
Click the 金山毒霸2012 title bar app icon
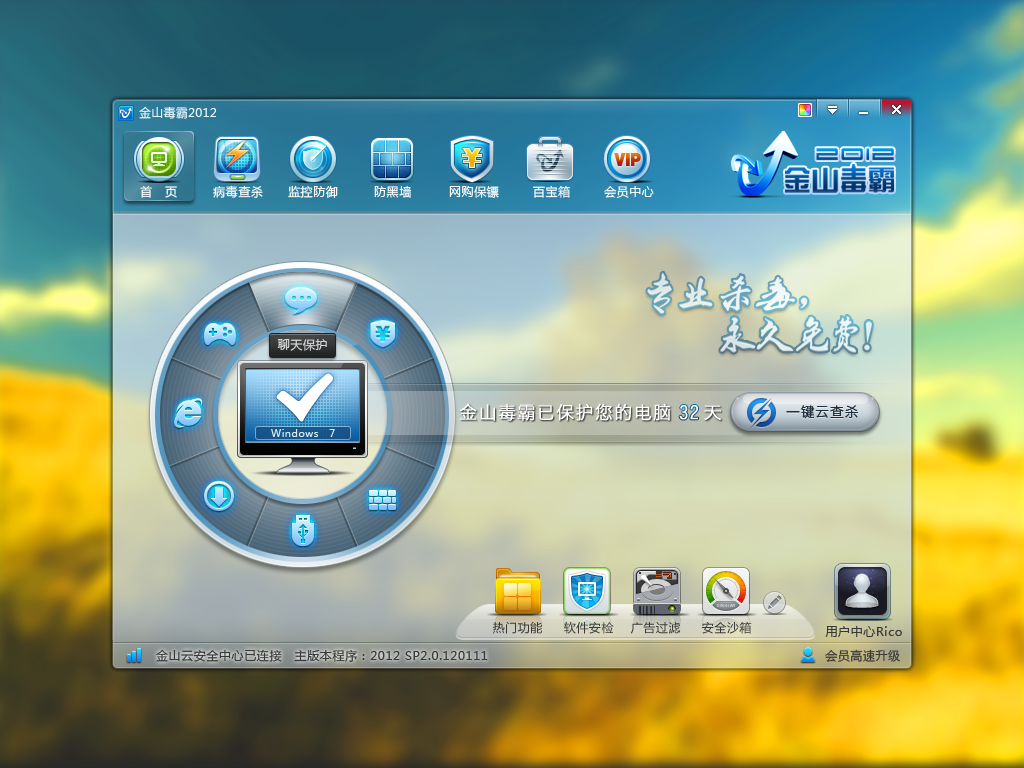pyautogui.click(x=126, y=113)
